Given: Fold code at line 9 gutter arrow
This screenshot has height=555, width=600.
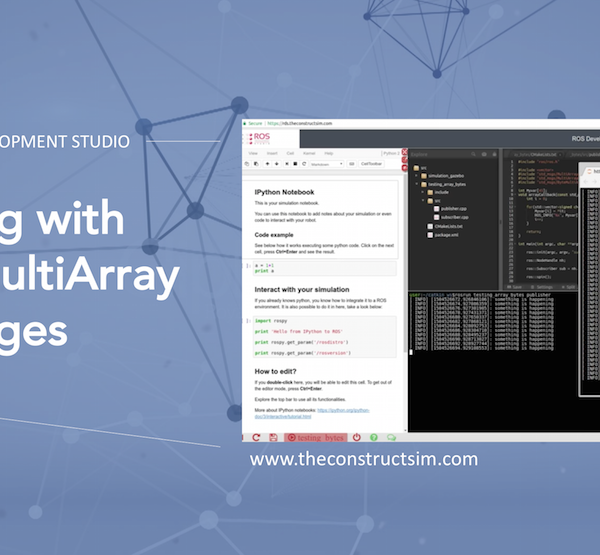Looking at the screenshot, I should [x=515, y=194].
